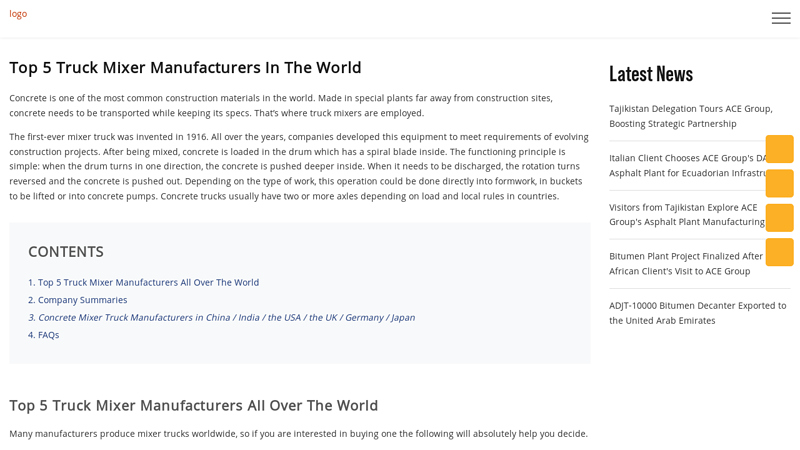The height and width of the screenshot is (450, 800).
Task: Click the logo in the header
Action: pos(18,14)
